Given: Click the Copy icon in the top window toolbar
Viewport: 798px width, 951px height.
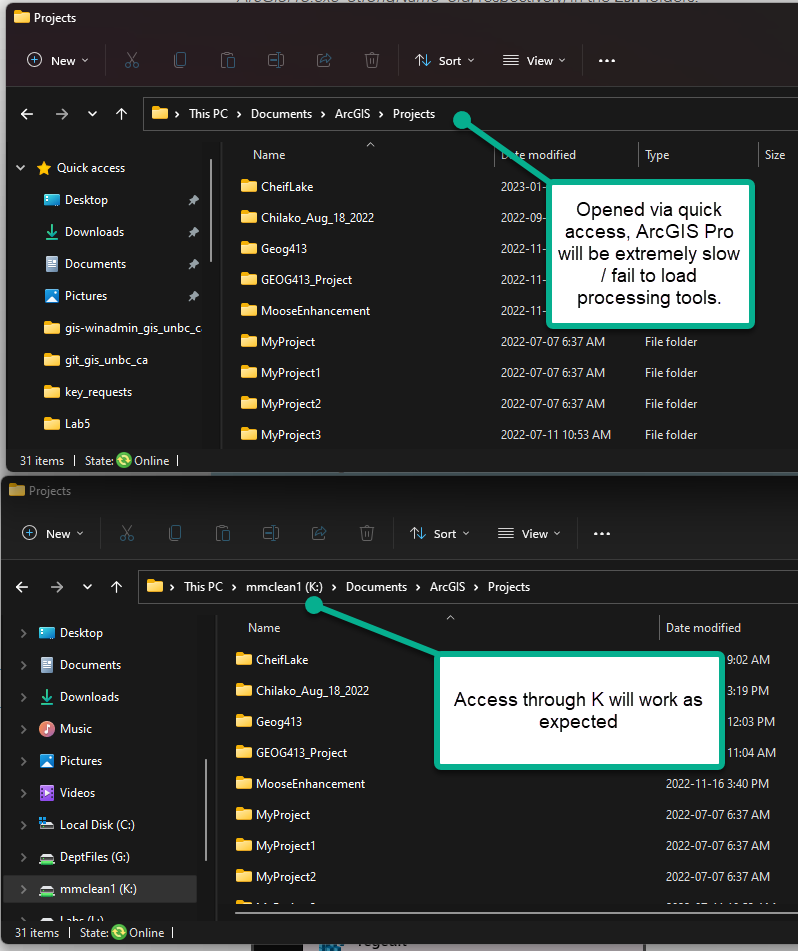Looking at the screenshot, I should [179, 60].
